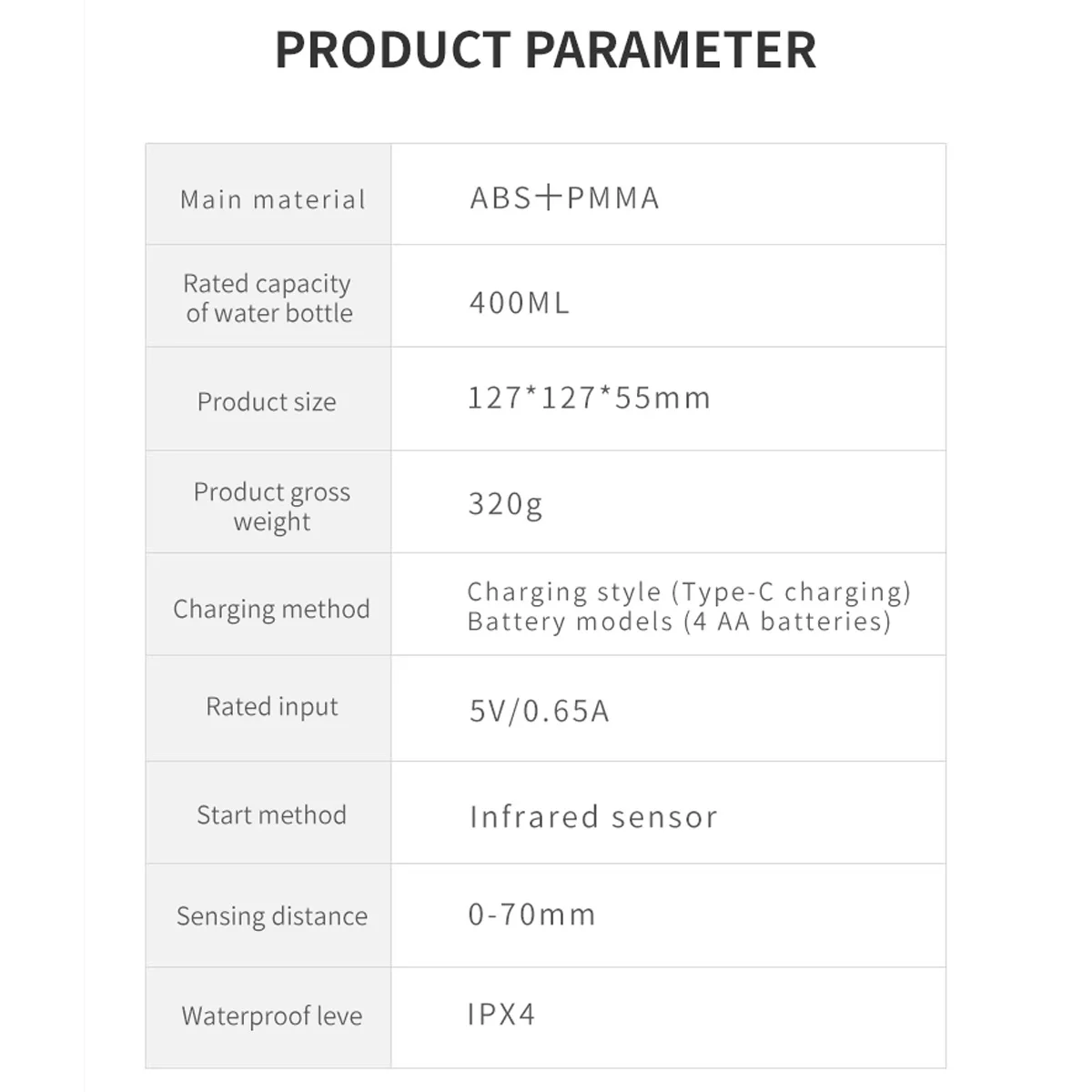Click the 320g weight value
The image size is (1092, 1092).
pyautogui.click(x=505, y=503)
